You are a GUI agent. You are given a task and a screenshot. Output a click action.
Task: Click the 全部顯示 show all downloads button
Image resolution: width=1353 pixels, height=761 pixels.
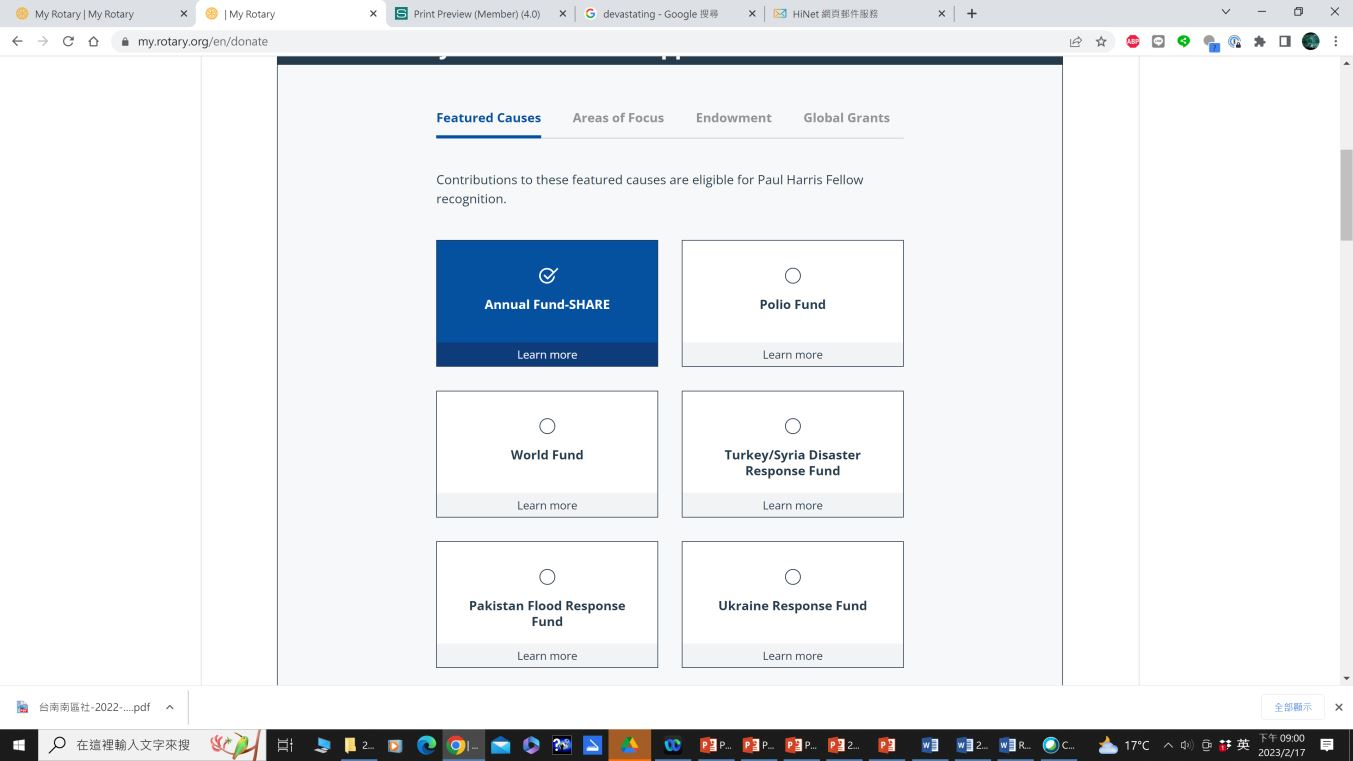(1293, 707)
